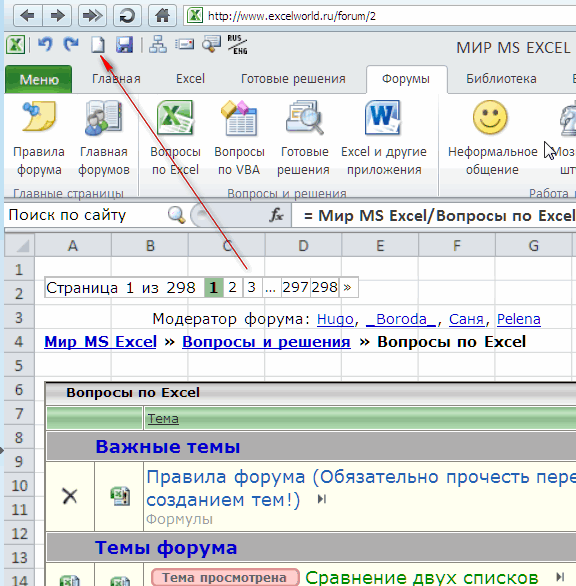Viewport: 576px width, 586px height.
Task: Click the formula bar breadcrumb text
Action: click(439, 216)
